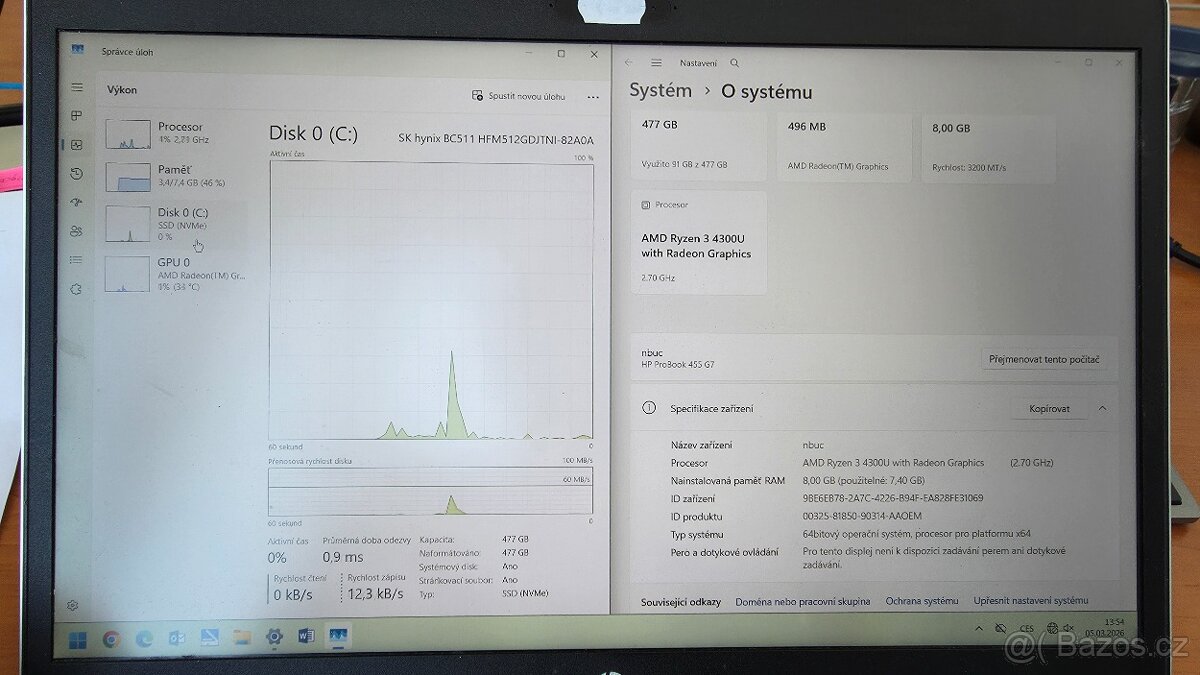Click the AMD Ryzen 3 4300U processor card
Screen dimensions: 1200x675
click(x=698, y=243)
